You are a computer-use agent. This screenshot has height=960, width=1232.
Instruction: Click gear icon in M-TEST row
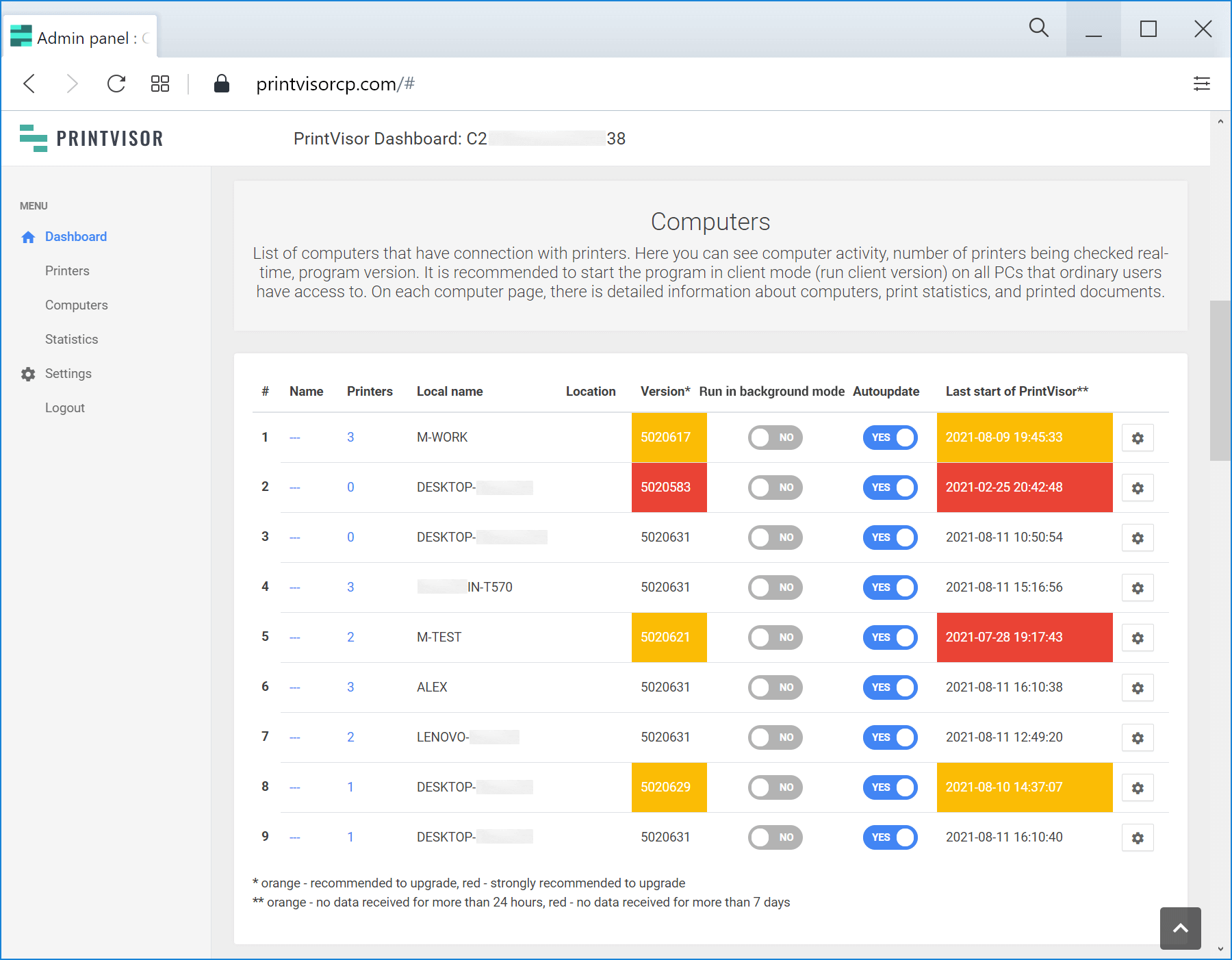tap(1137, 638)
